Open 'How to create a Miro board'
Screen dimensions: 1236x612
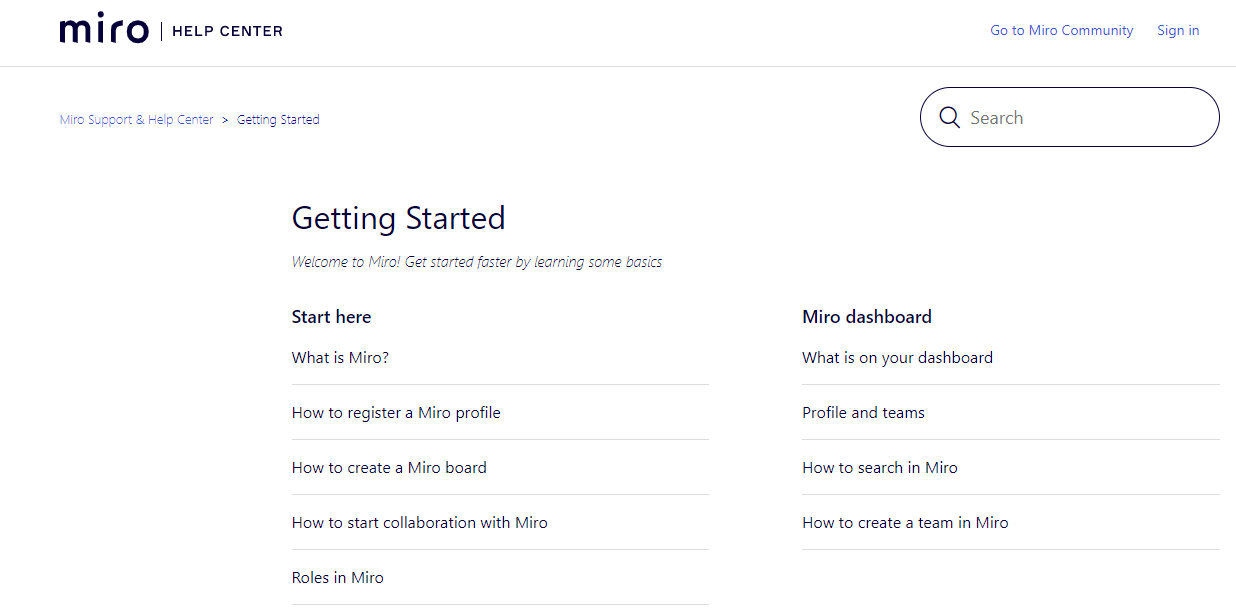pos(389,468)
